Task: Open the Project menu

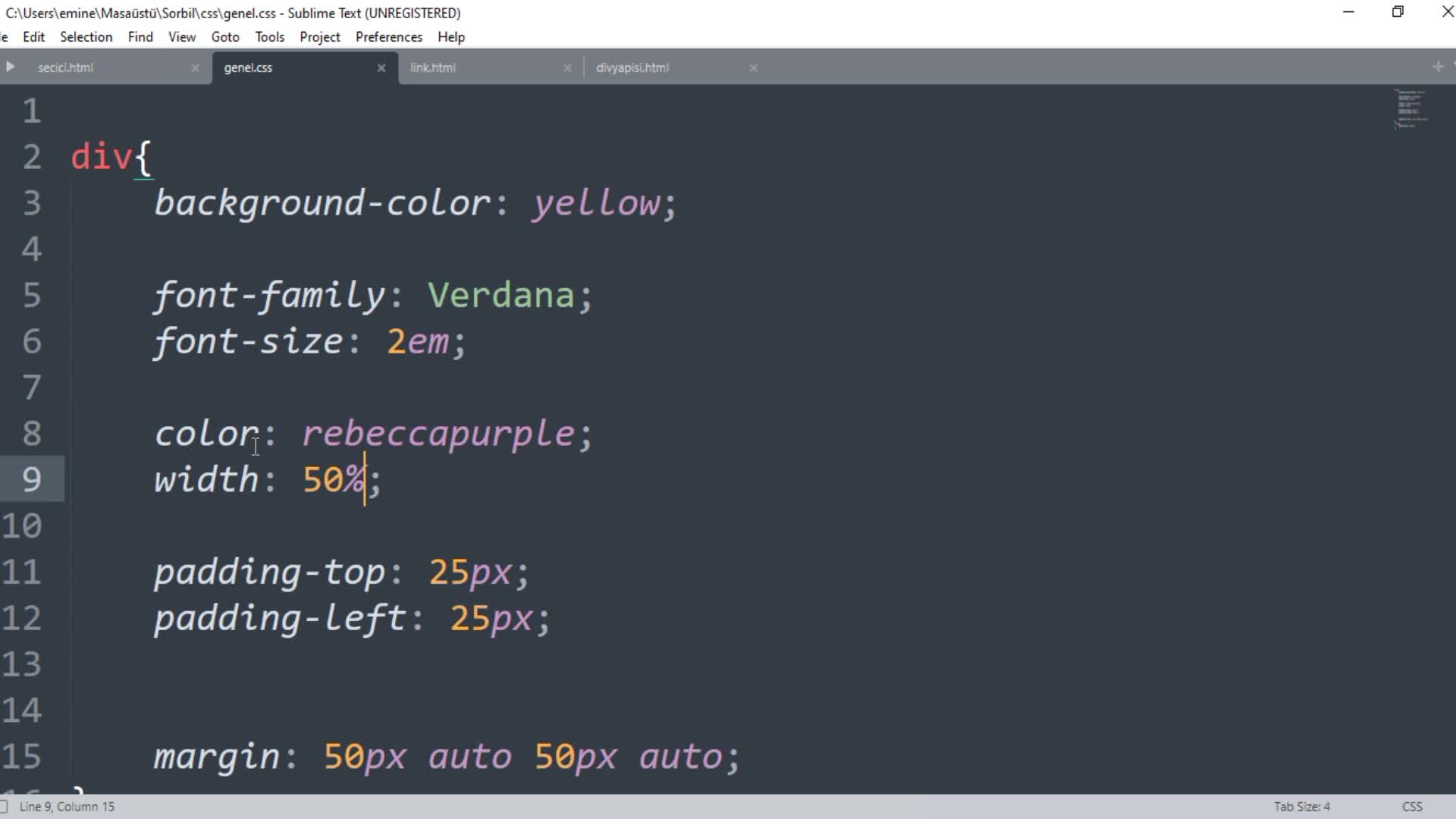Action: [320, 36]
